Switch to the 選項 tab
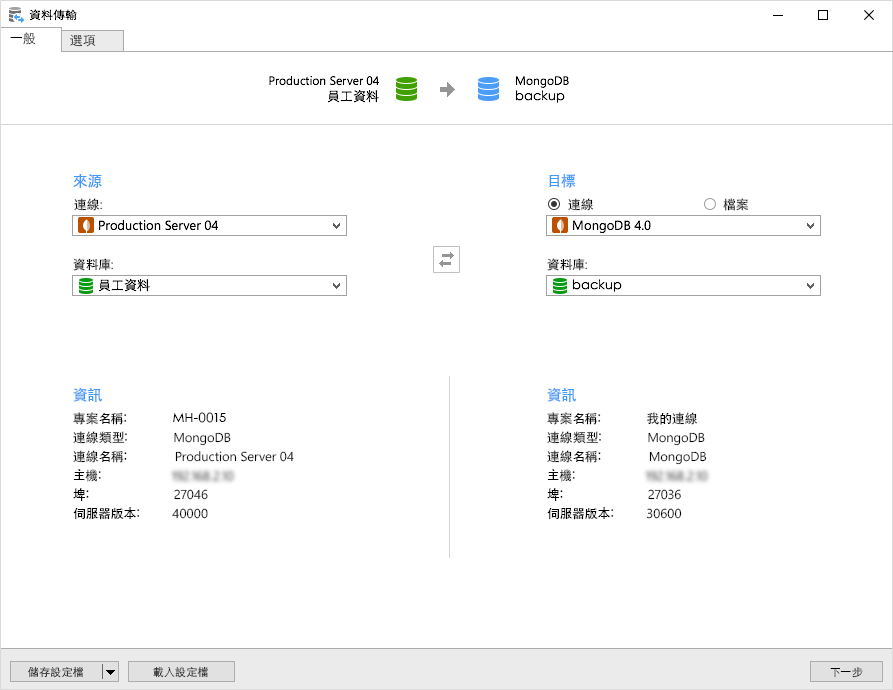Viewport: 893px width, 690px height. pos(91,41)
